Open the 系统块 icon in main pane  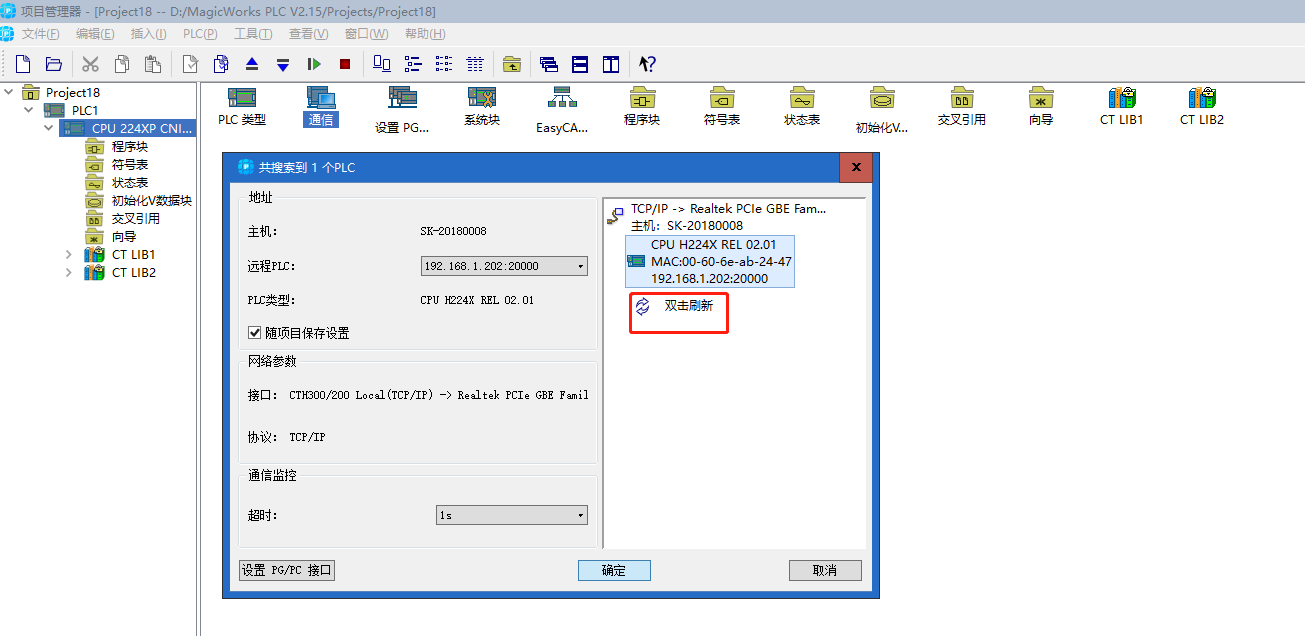[x=482, y=106]
